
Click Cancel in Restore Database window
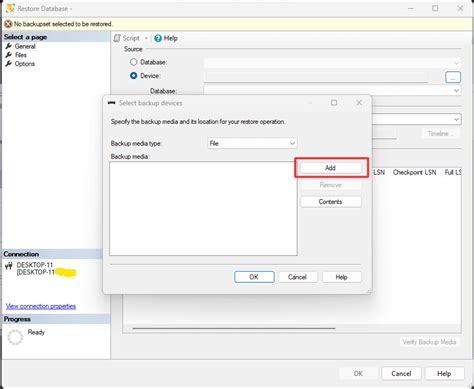tap(401, 374)
